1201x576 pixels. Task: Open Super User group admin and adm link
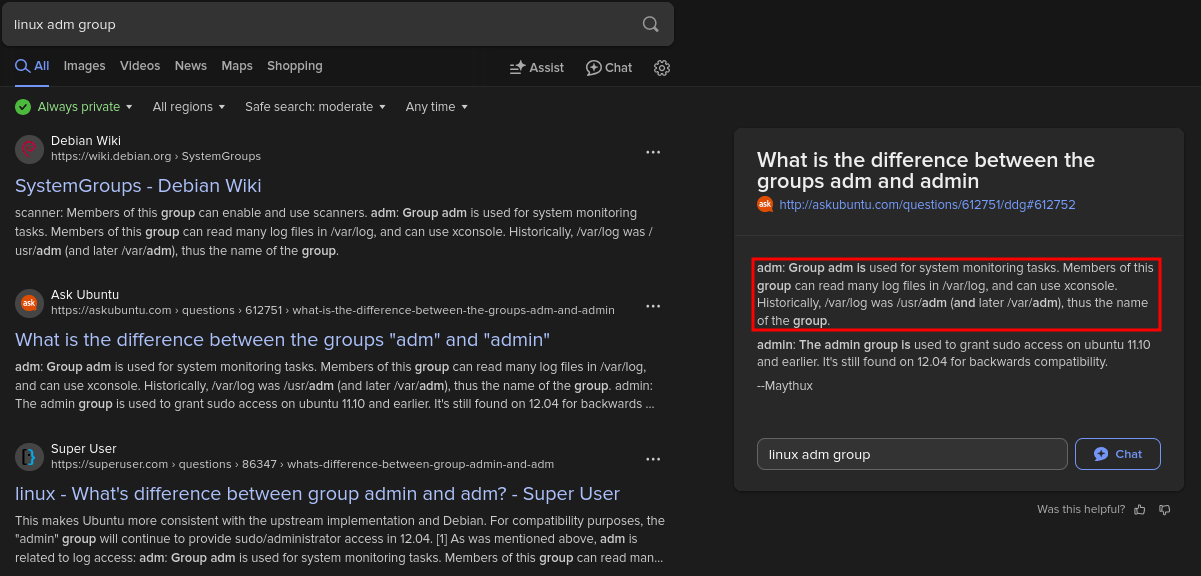[317, 494]
